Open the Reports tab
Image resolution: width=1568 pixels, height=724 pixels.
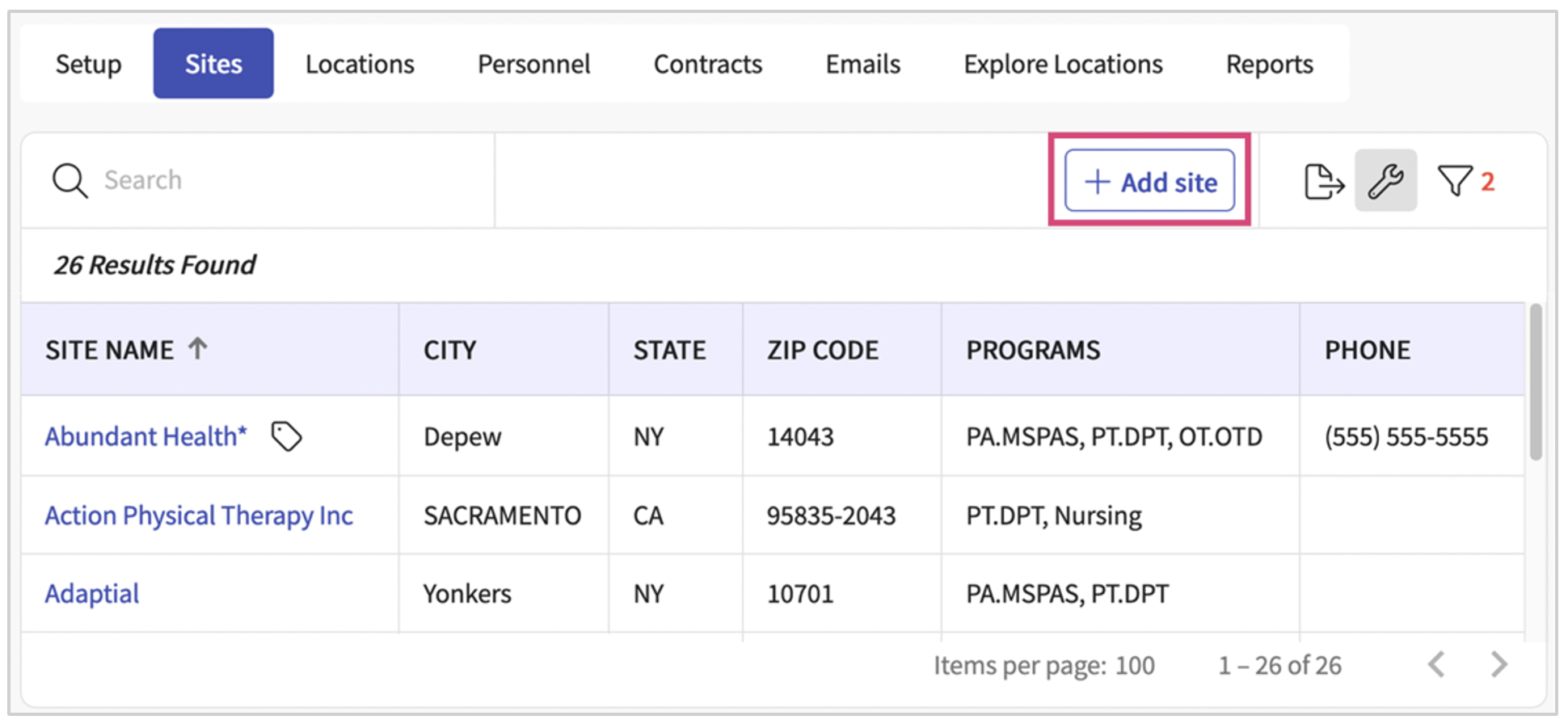(x=1269, y=64)
